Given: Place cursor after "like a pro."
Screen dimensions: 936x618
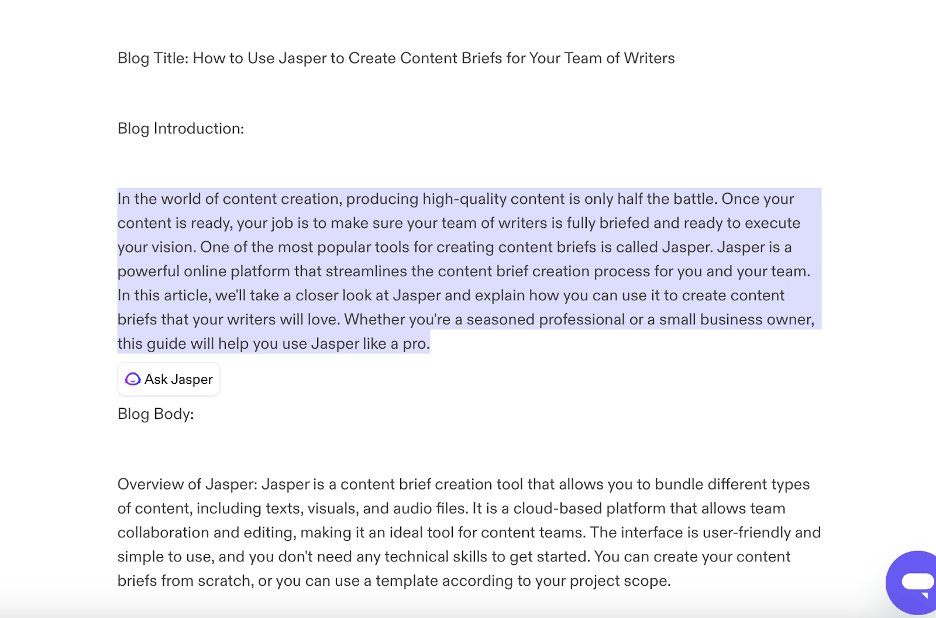Looking at the screenshot, I should coord(430,343).
